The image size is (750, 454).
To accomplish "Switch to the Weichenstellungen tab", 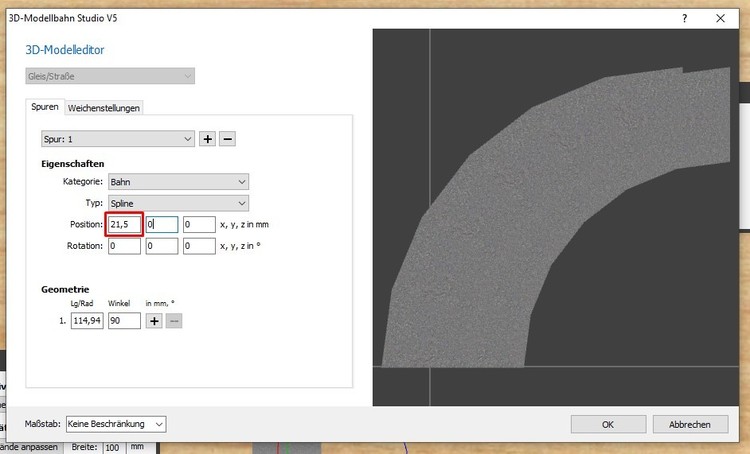I will [x=104, y=108].
